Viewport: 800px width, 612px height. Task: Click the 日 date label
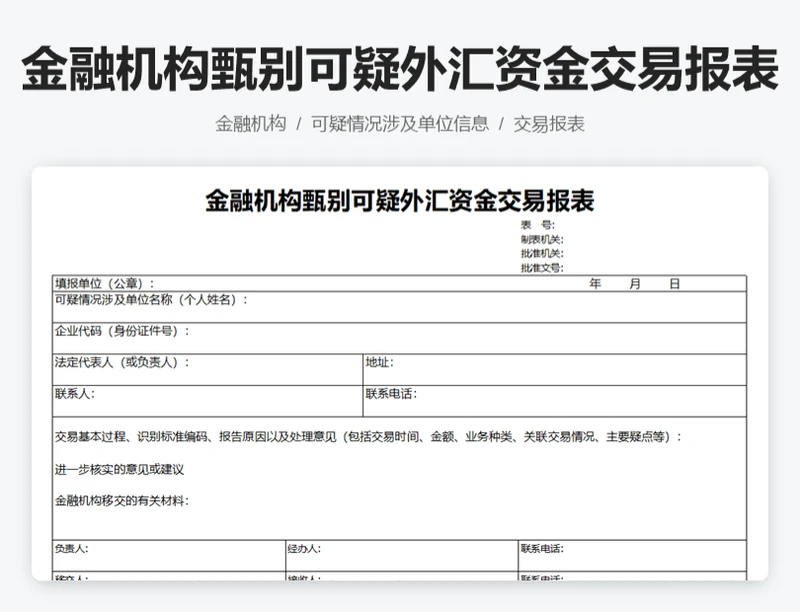coord(674,284)
